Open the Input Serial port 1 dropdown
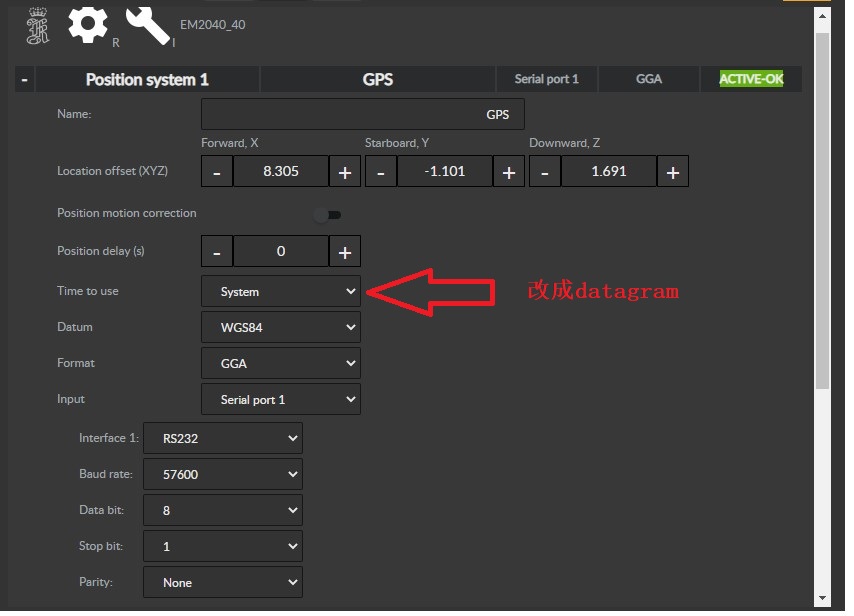The image size is (854, 616). pyautogui.click(x=281, y=399)
